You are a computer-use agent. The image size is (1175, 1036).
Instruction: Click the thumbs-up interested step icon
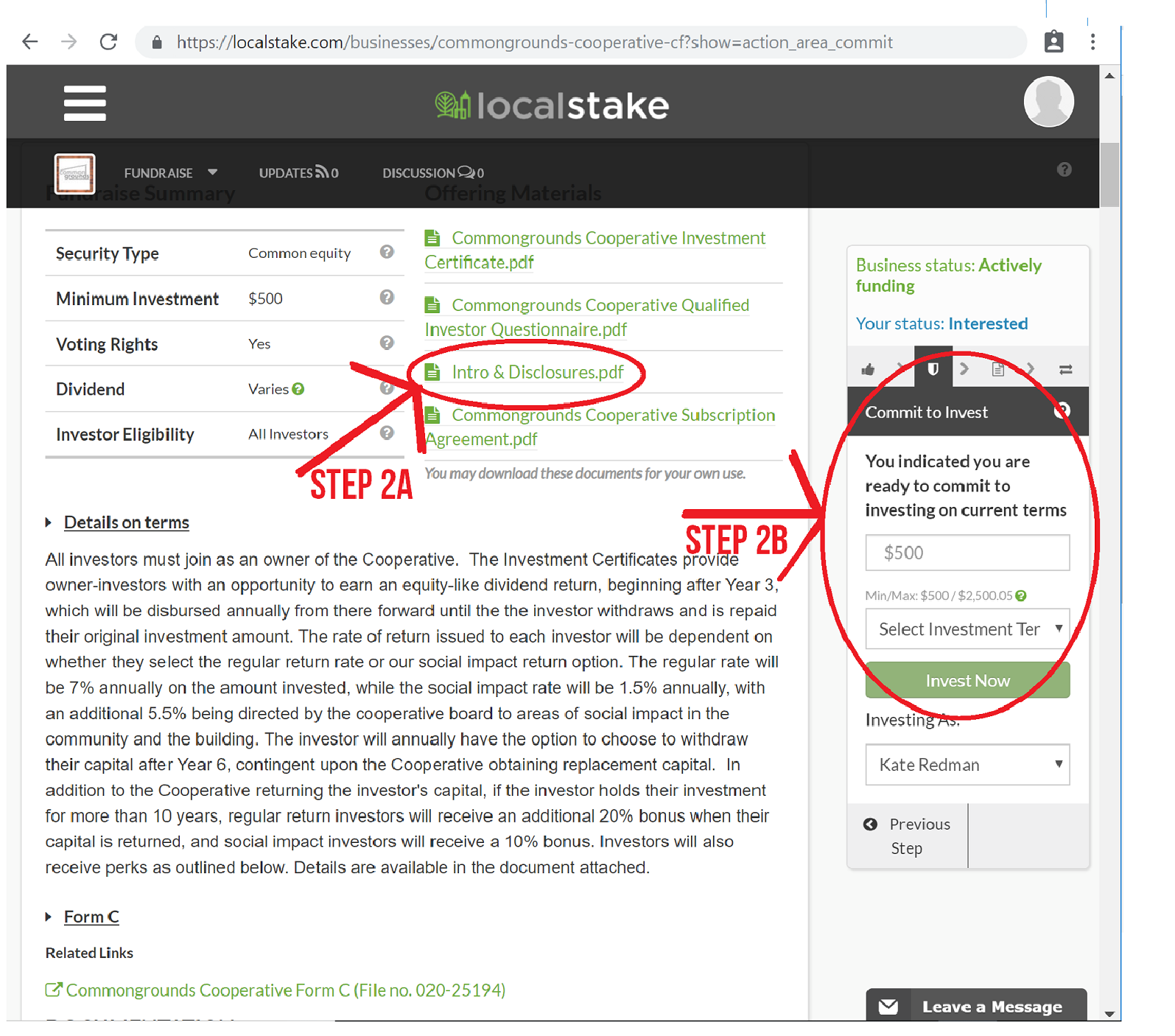tap(869, 369)
